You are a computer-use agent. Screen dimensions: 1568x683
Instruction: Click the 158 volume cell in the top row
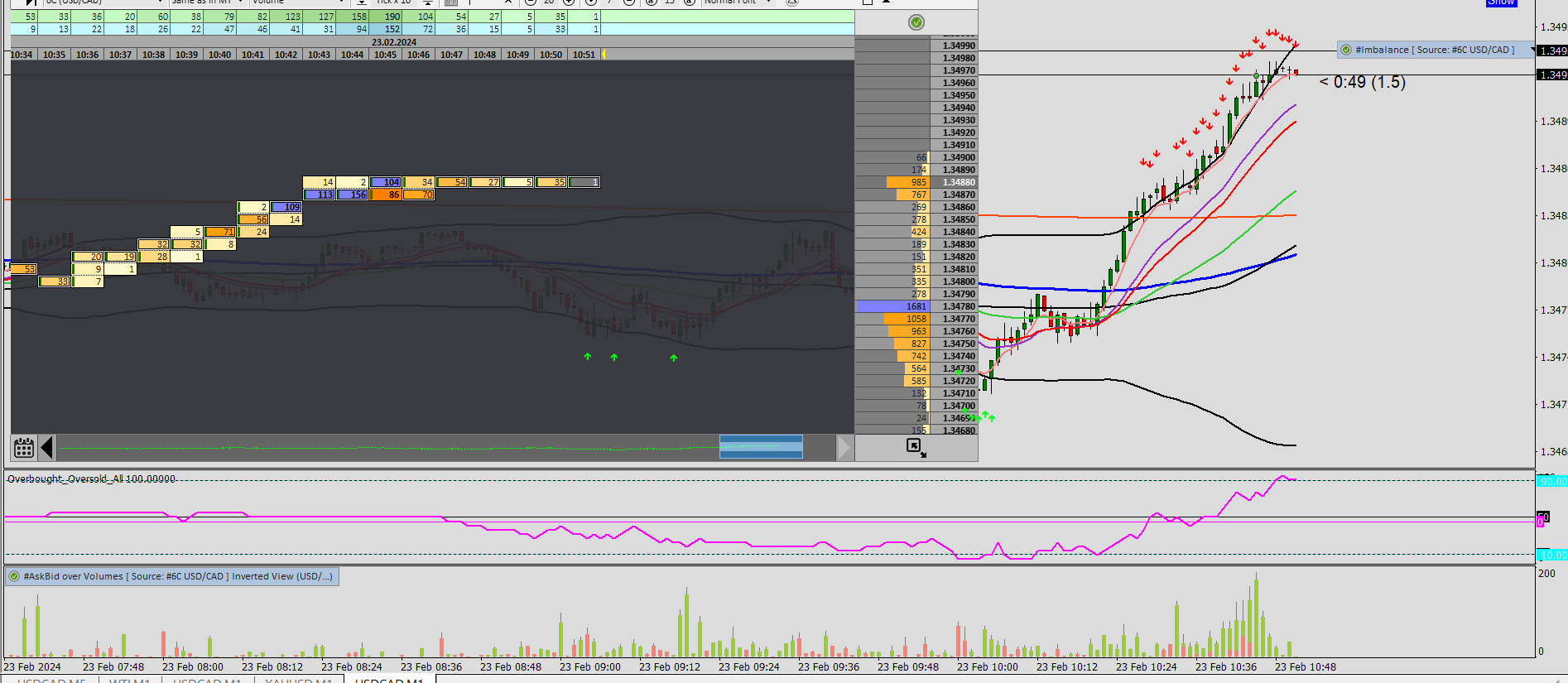(x=352, y=17)
